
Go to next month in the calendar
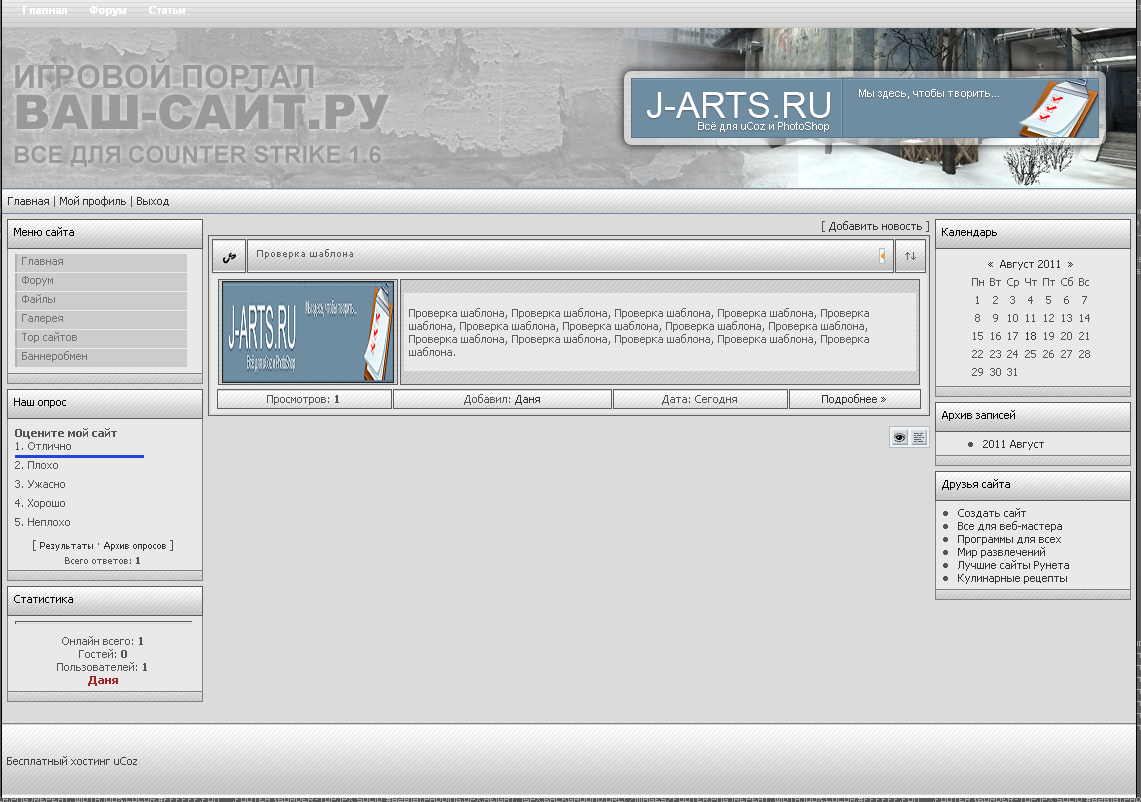(x=1070, y=265)
